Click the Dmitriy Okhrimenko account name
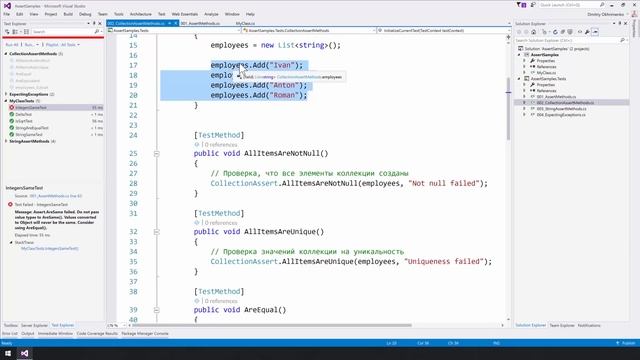 point(606,14)
